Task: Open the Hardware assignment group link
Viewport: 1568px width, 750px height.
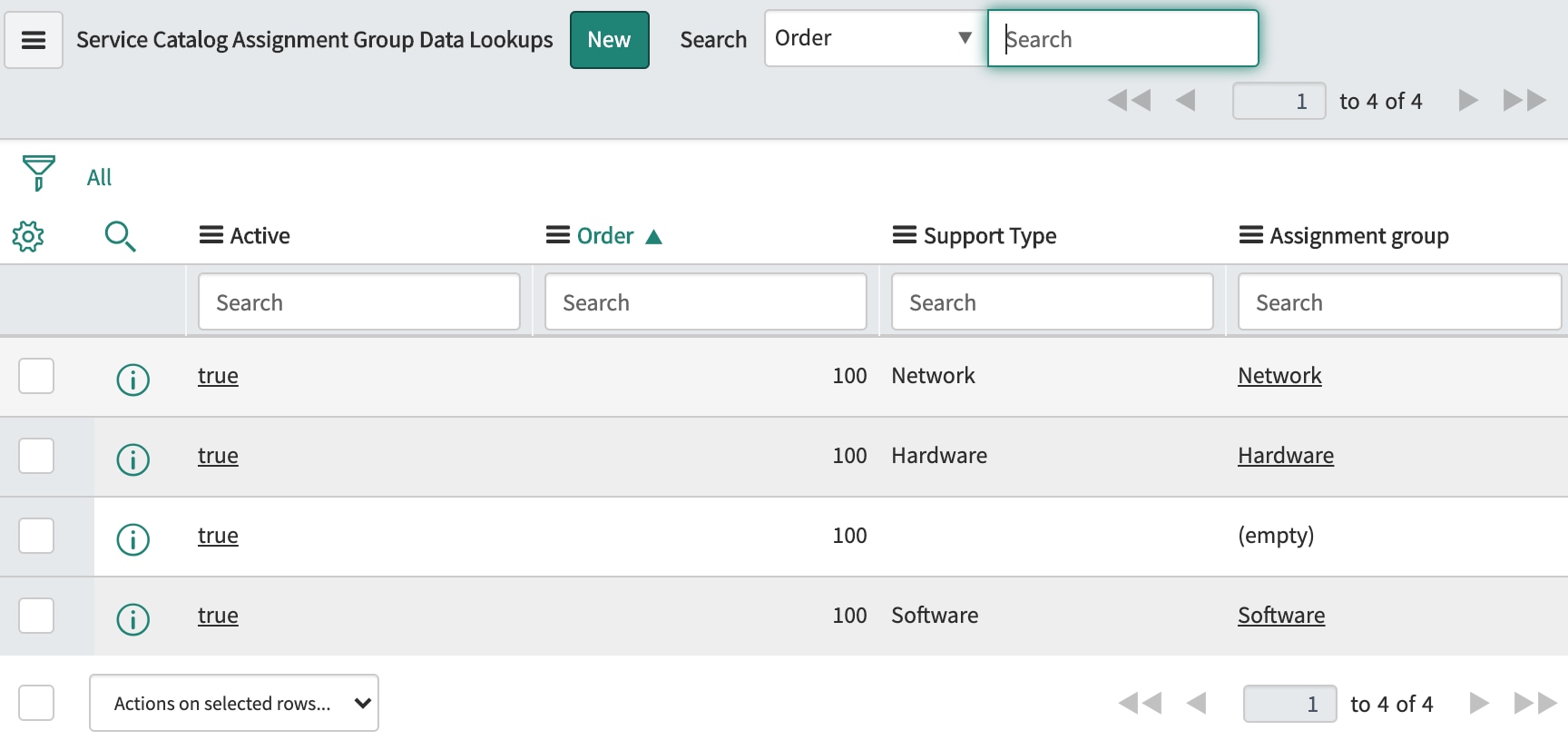Action: (x=1286, y=456)
